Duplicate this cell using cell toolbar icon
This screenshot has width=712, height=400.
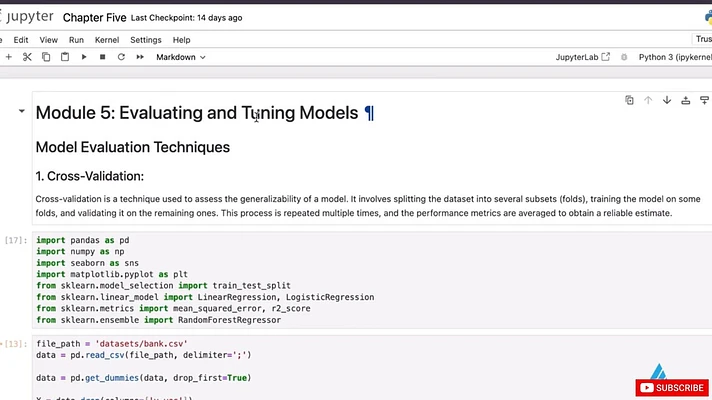tap(629, 100)
